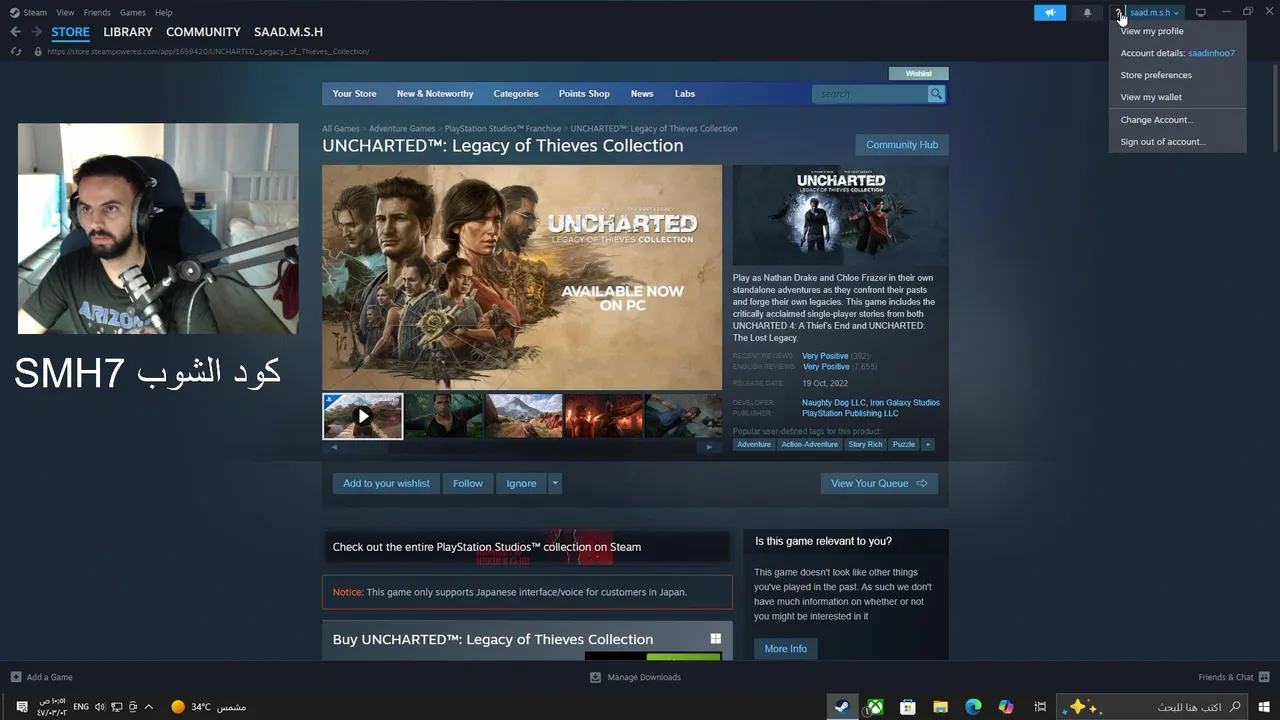
Task: Click Add to your wishlist button
Action: 386,483
